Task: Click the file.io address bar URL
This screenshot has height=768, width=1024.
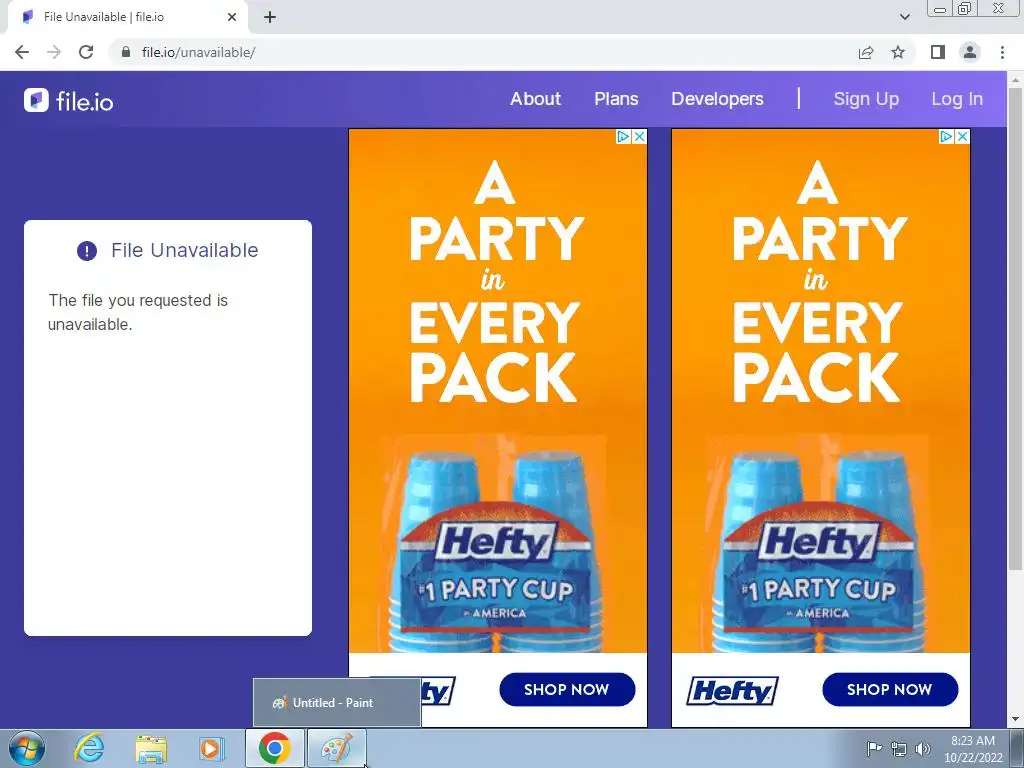Action: tap(199, 52)
